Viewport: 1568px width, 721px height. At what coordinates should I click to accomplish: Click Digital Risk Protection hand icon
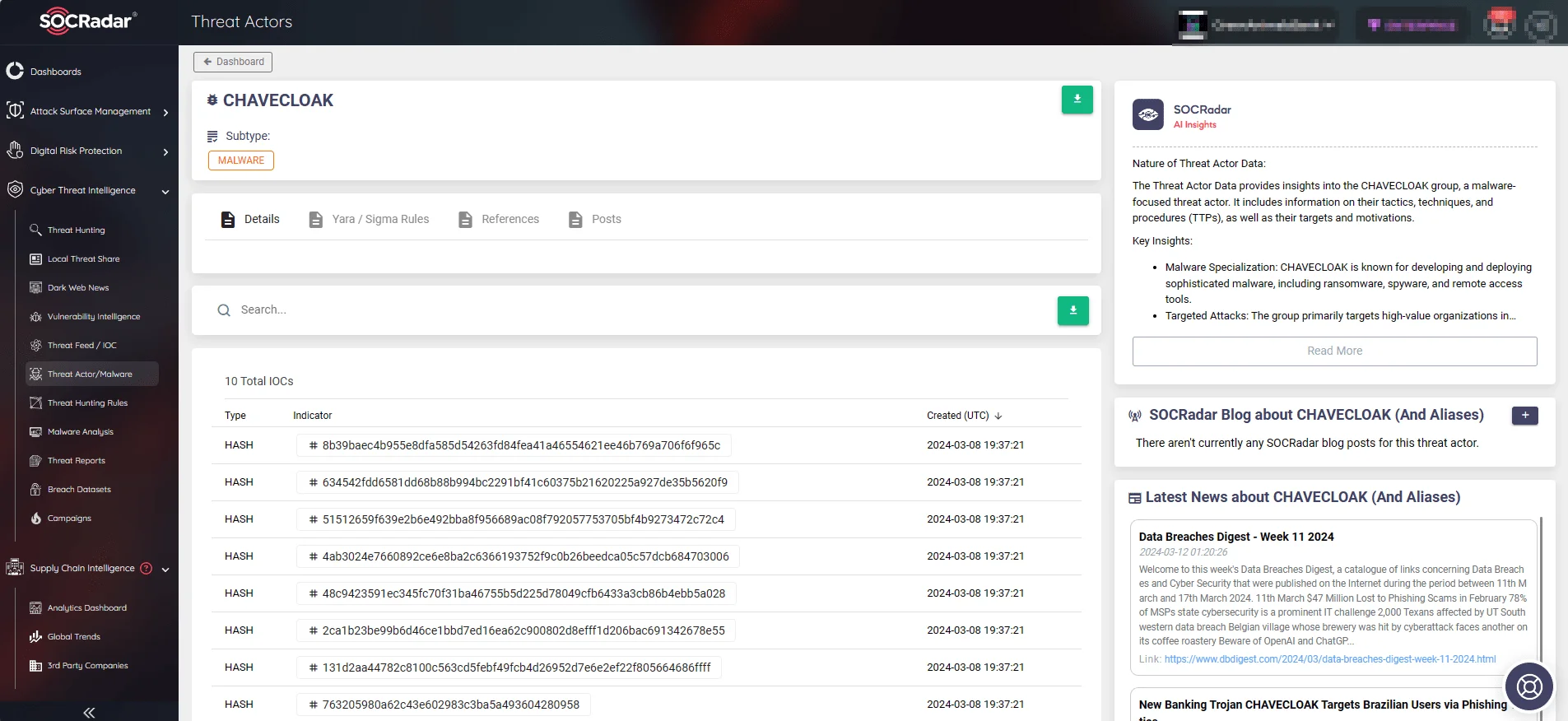coord(15,150)
